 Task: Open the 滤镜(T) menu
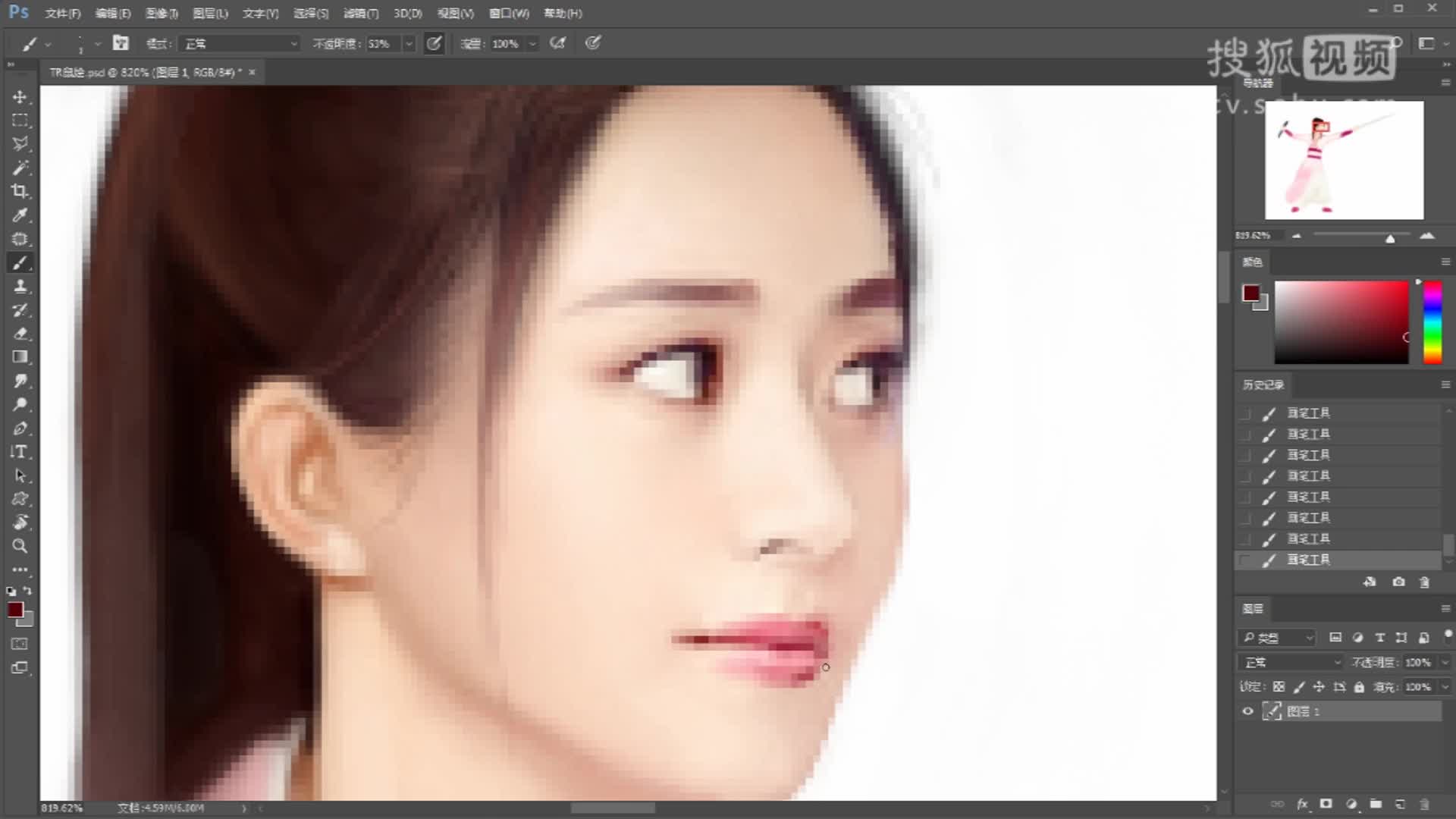361,13
